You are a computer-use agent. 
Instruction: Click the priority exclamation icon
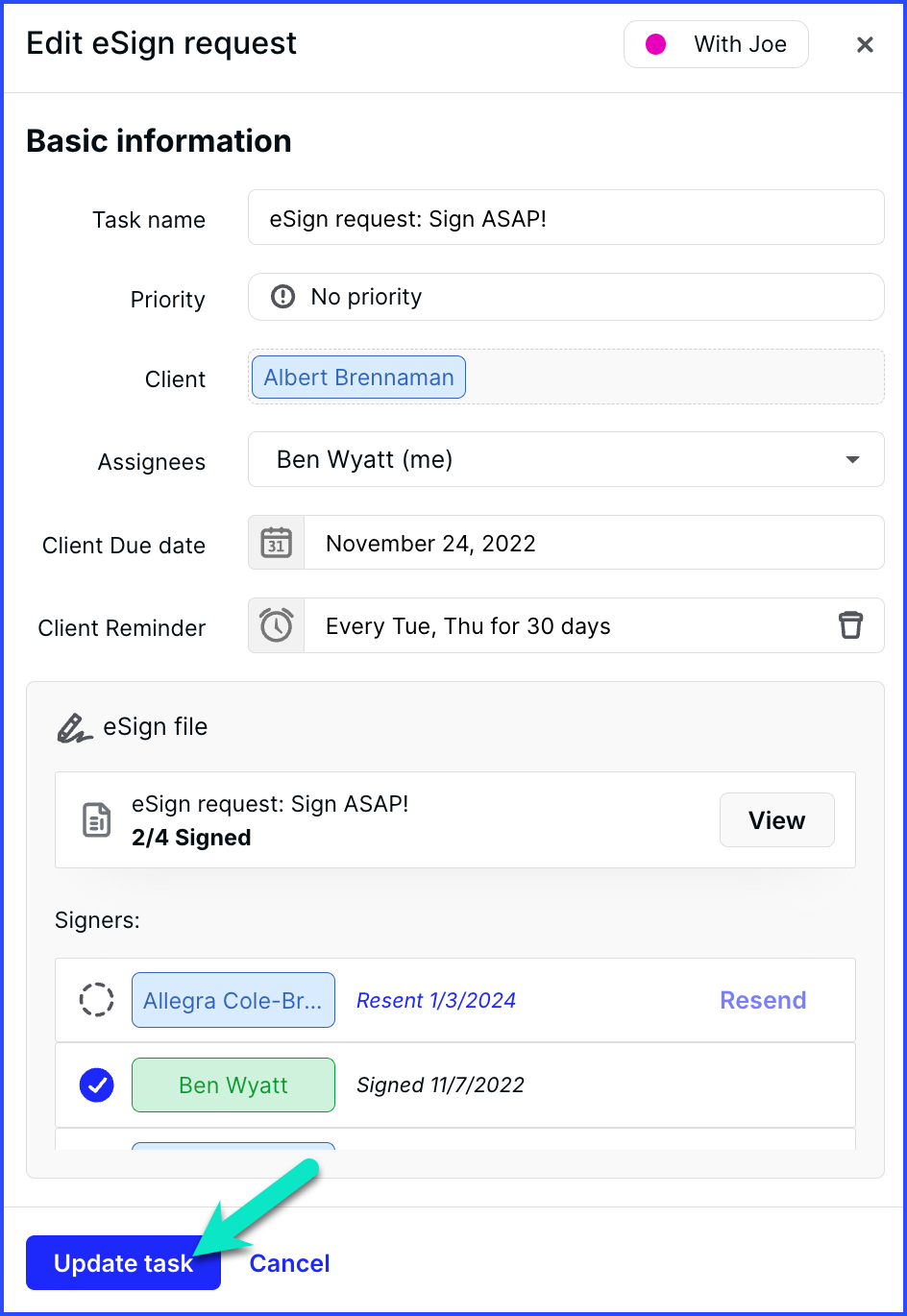click(283, 297)
